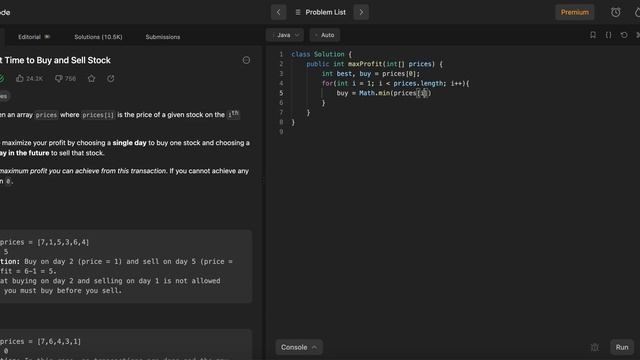
Task: Click the Premium button
Action: (x=575, y=12)
